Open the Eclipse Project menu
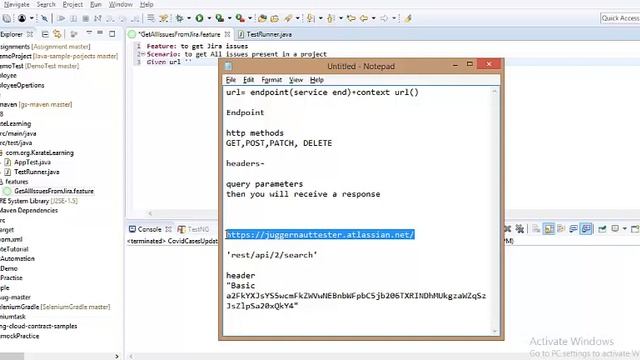 pyautogui.click(x=73, y=4)
